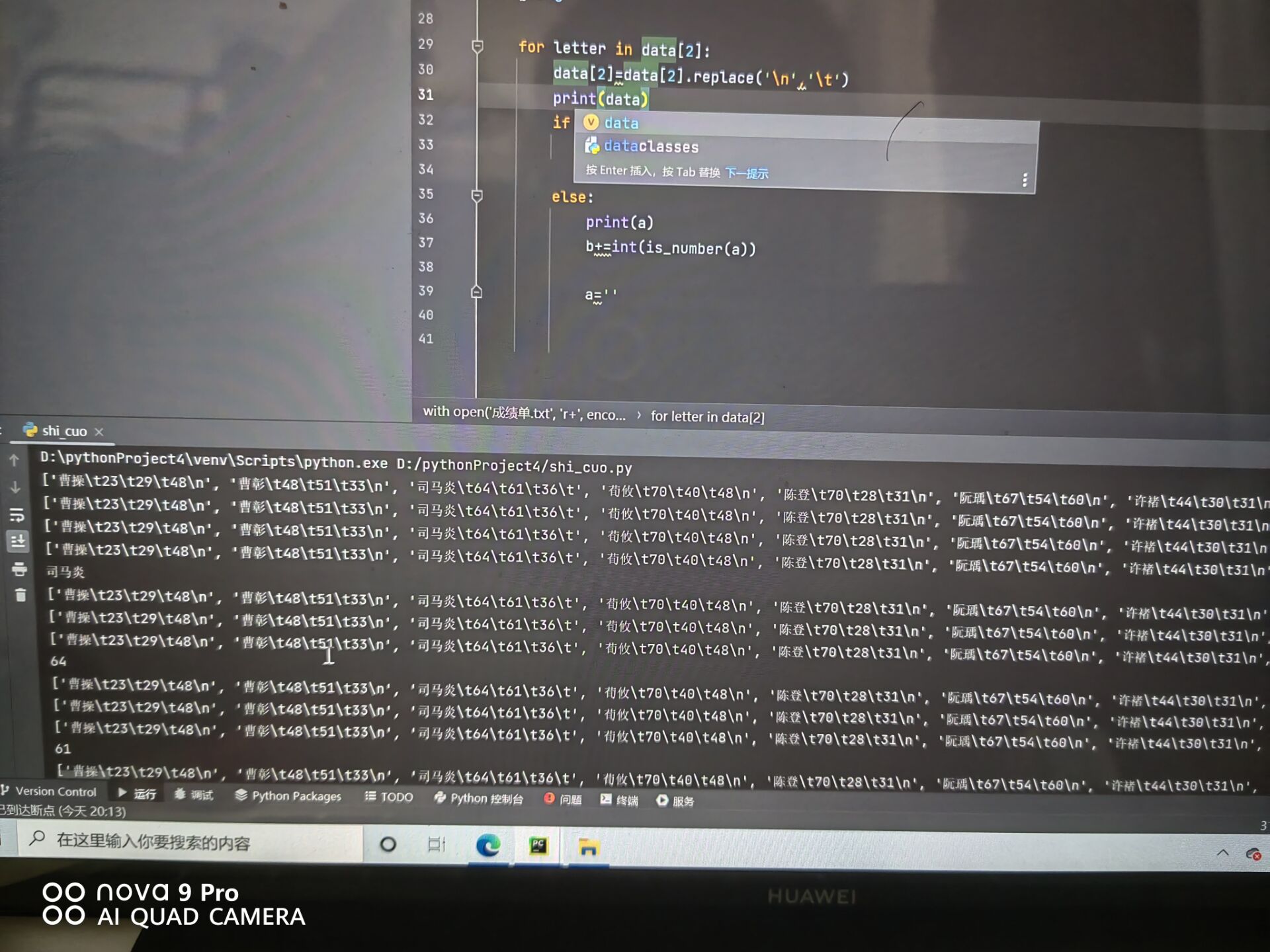Click the scroll up arrow in console
This screenshot has height=952, width=1270.
15,460
